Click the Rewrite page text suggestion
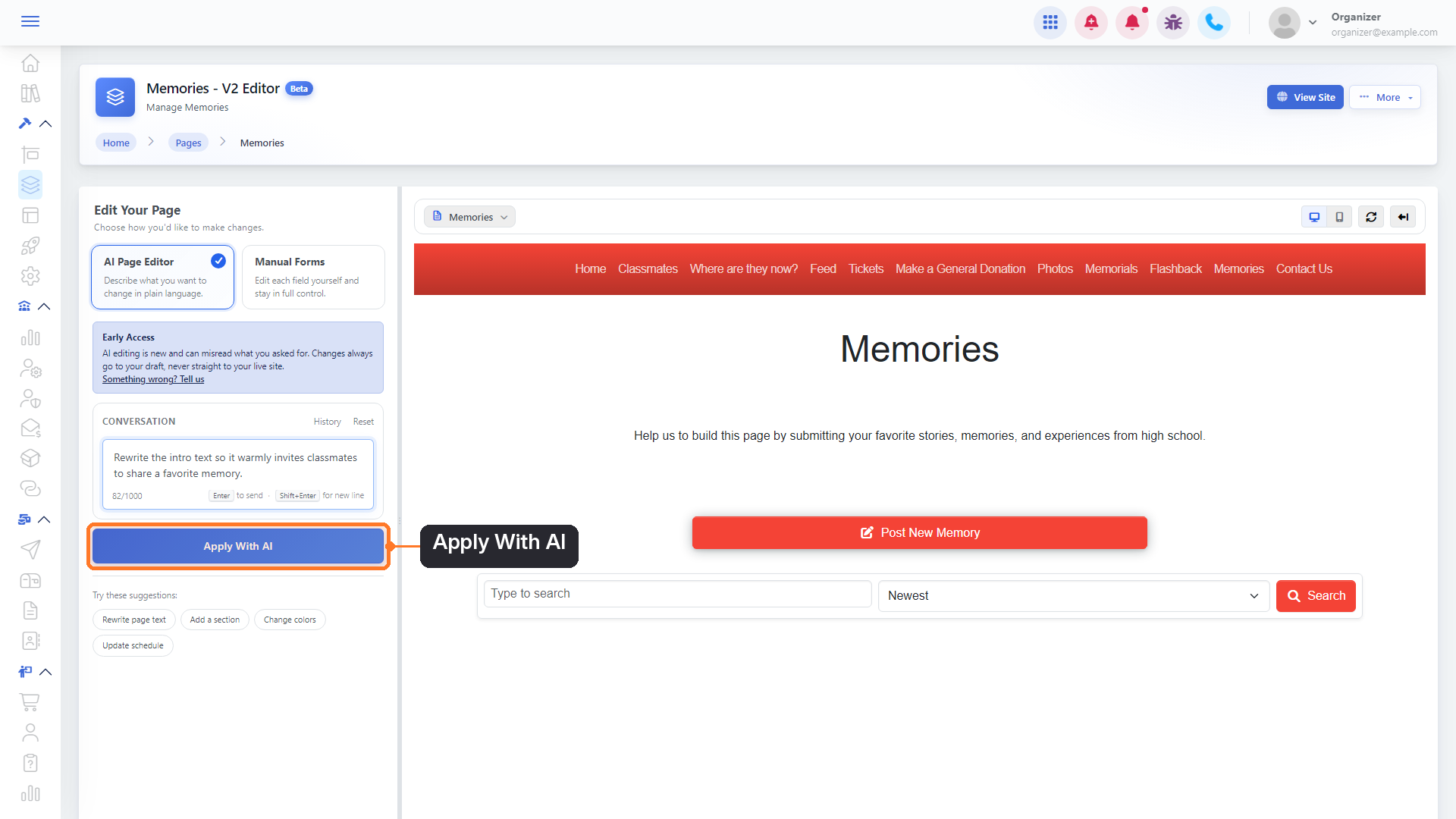Screen dimensions: 1456x819 coord(134,620)
